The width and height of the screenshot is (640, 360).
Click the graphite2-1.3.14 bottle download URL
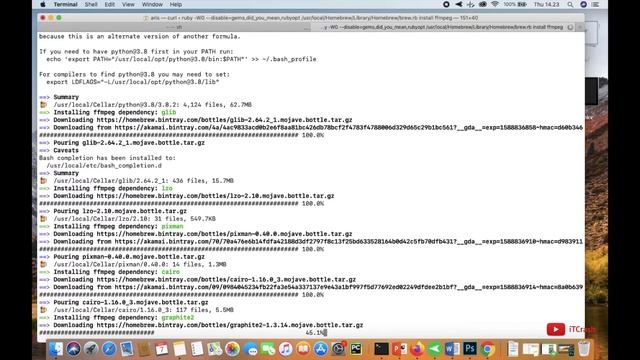click(230, 325)
